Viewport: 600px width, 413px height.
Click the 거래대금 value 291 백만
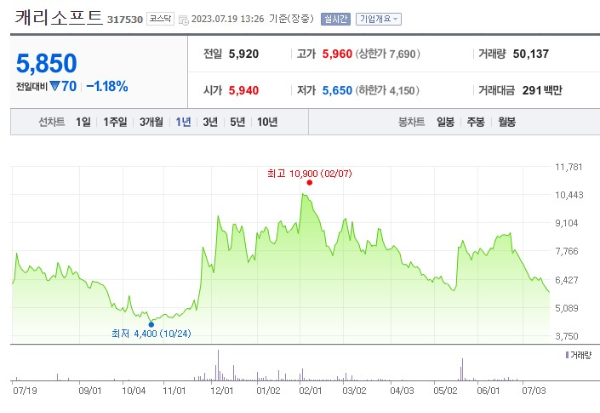[x=542, y=91]
